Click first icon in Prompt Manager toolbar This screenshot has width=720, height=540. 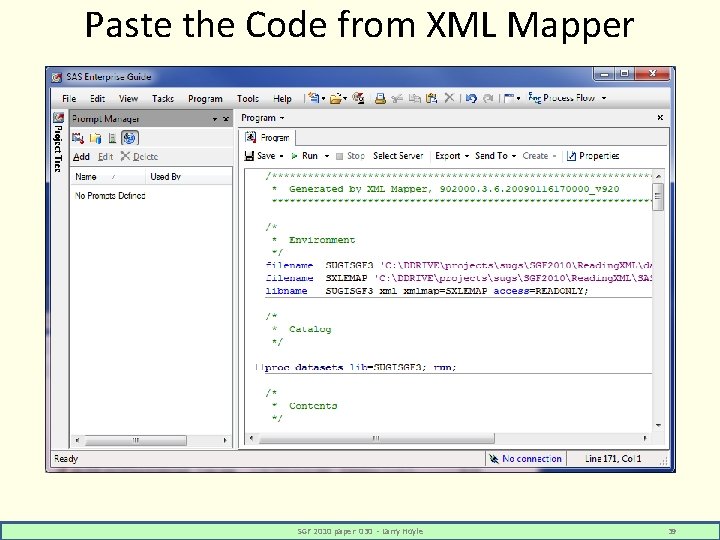78,138
